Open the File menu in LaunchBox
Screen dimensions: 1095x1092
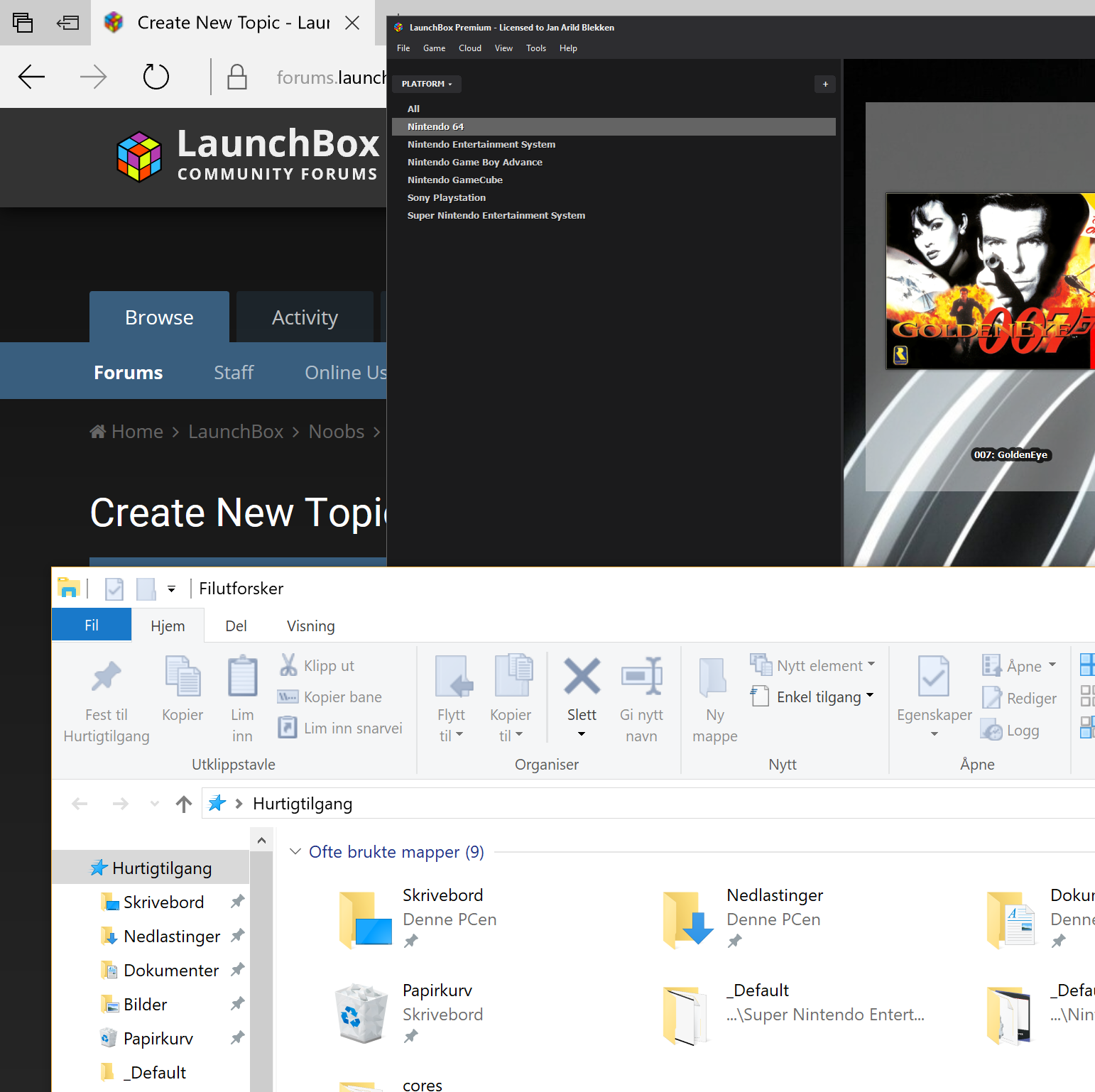(x=403, y=48)
